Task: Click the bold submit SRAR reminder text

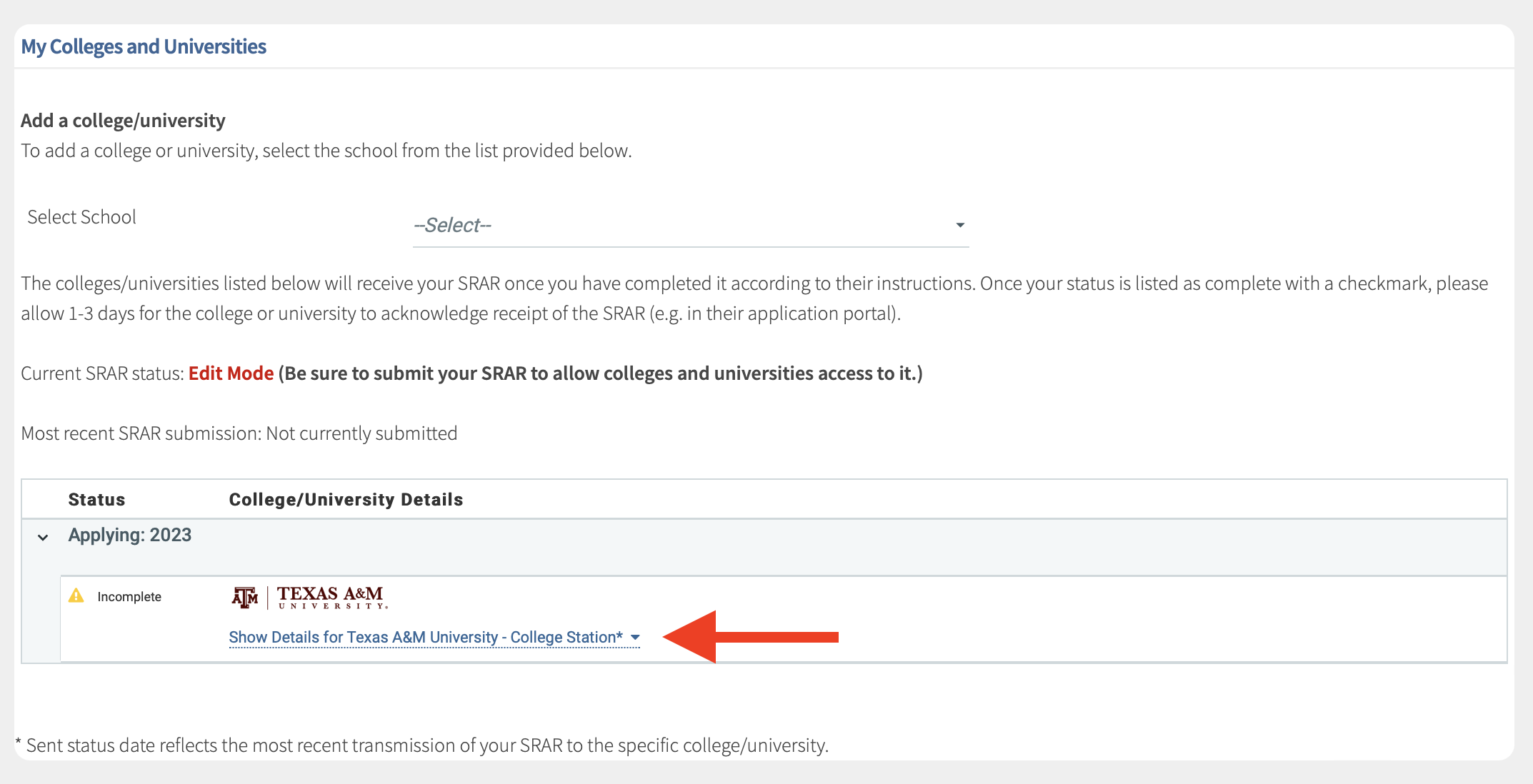Action: pos(600,373)
